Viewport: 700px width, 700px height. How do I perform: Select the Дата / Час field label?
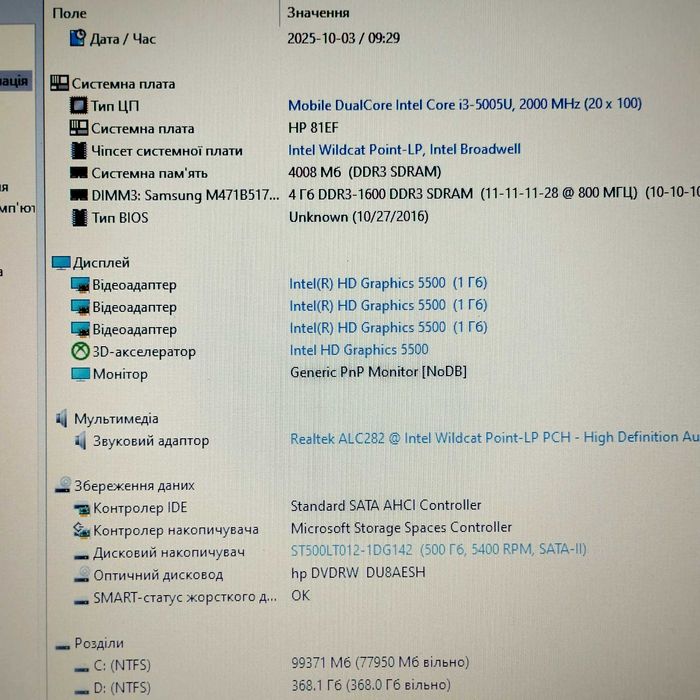click(x=123, y=39)
